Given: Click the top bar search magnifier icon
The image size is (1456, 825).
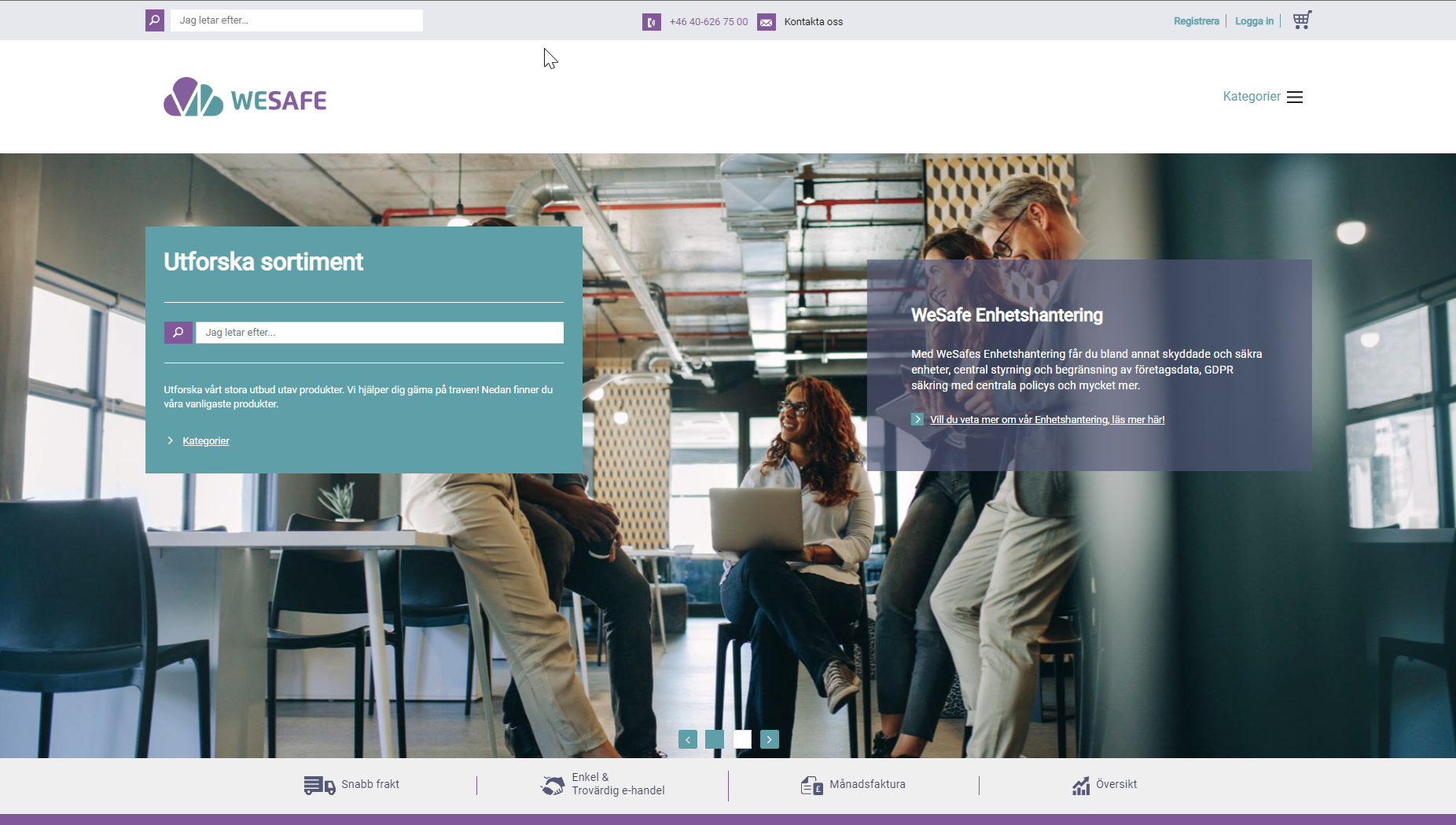Looking at the screenshot, I should pos(155,20).
